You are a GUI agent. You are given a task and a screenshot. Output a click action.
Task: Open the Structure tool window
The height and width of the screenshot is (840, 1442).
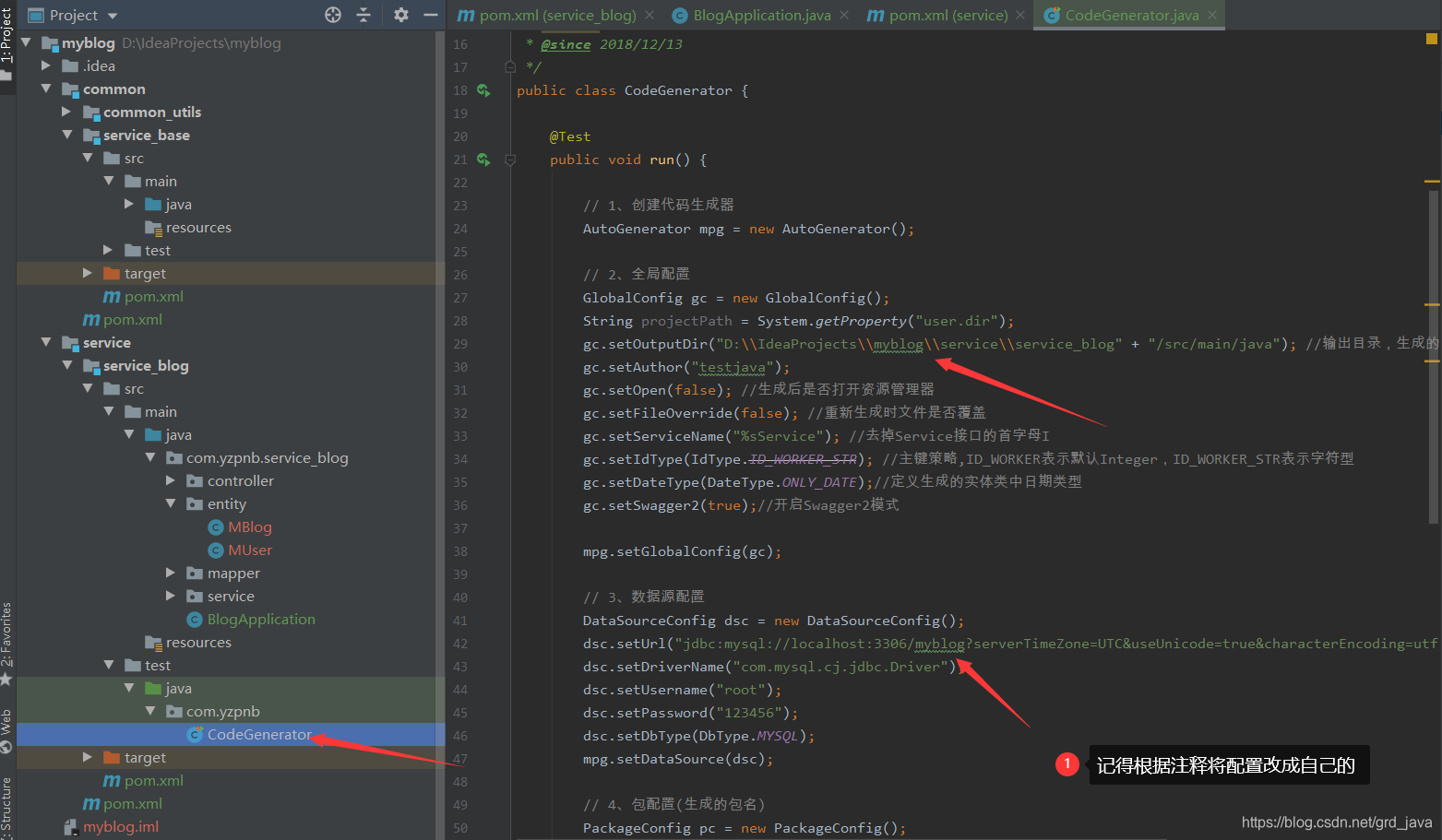tap(7, 807)
